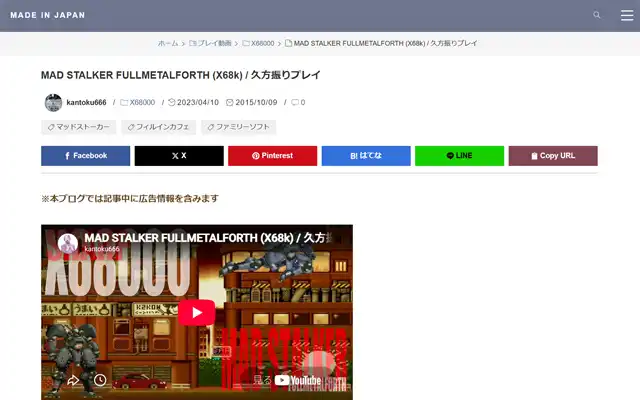Click the current page breadcrumb MAD STALKER FULLMETALFORTH

[x=381, y=43]
